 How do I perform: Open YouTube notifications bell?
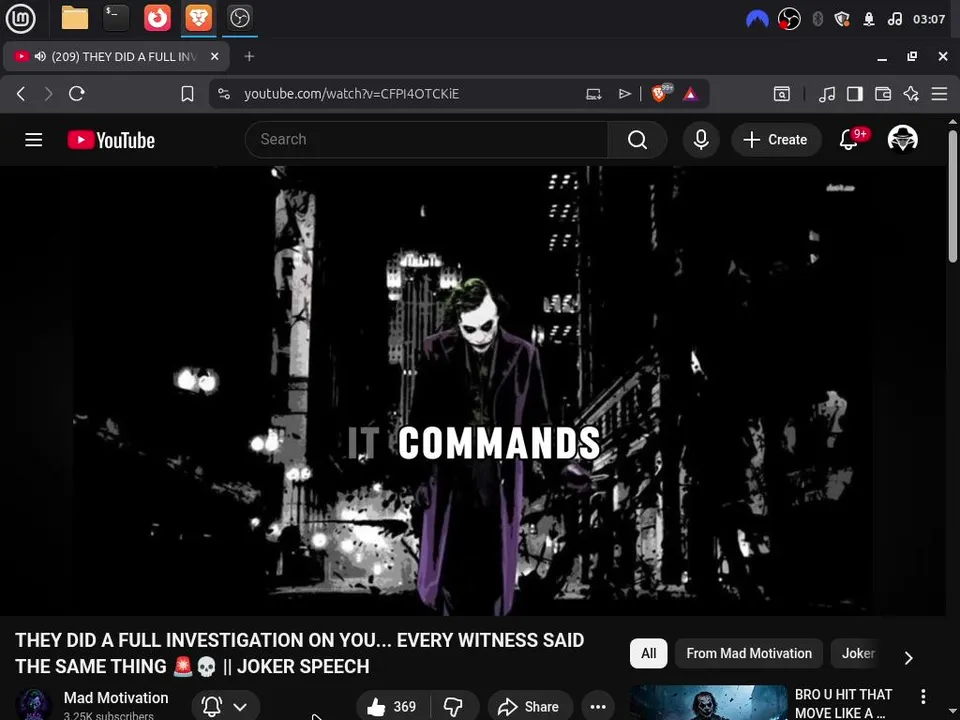(x=849, y=140)
